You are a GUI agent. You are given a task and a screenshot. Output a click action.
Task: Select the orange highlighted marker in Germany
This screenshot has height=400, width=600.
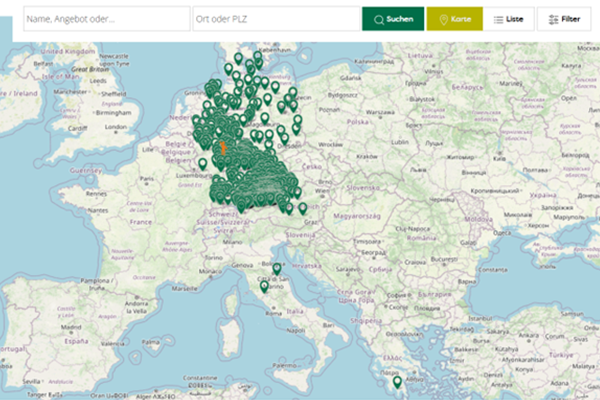[223, 148]
